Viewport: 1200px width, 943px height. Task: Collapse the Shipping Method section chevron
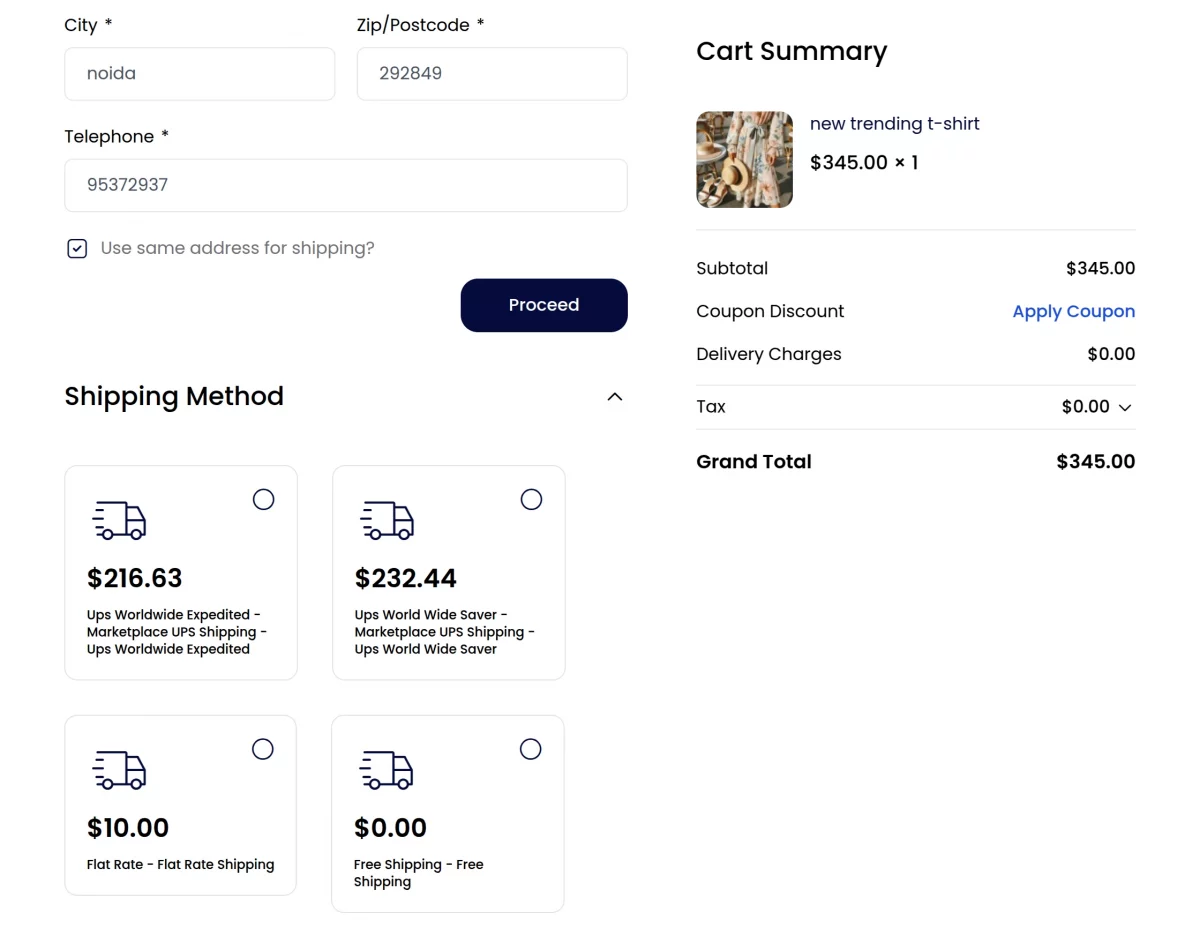[x=615, y=397]
